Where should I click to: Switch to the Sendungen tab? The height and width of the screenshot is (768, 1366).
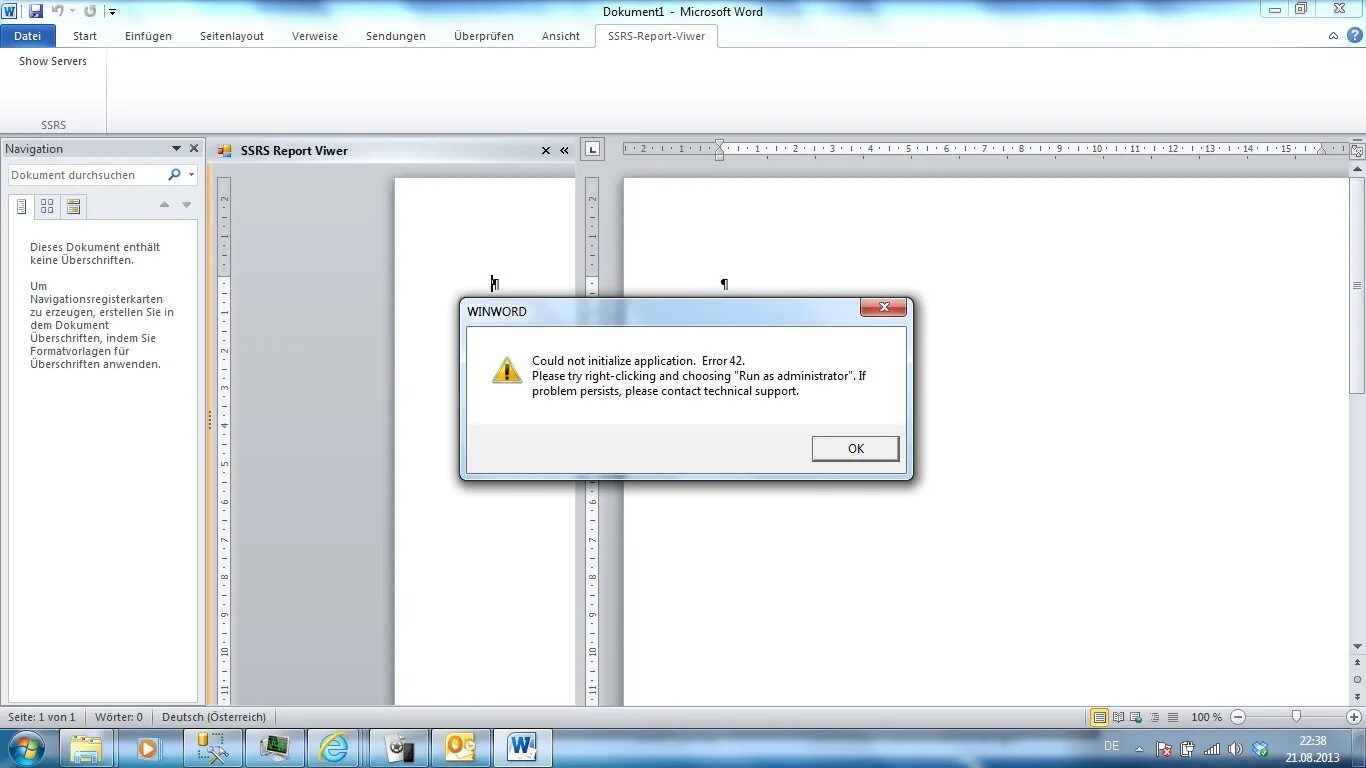click(x=396, y=36)
